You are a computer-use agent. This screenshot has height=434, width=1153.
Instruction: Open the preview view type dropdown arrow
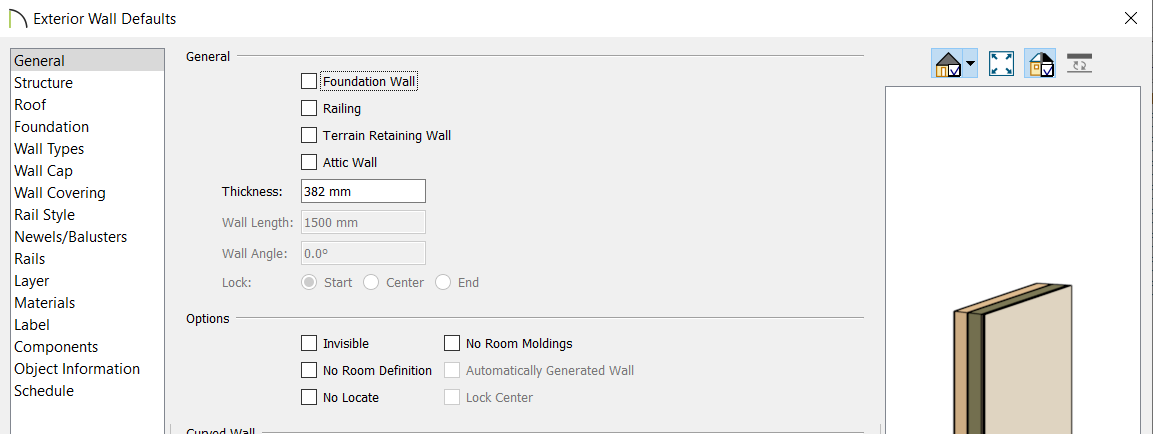tap(971, 64)
